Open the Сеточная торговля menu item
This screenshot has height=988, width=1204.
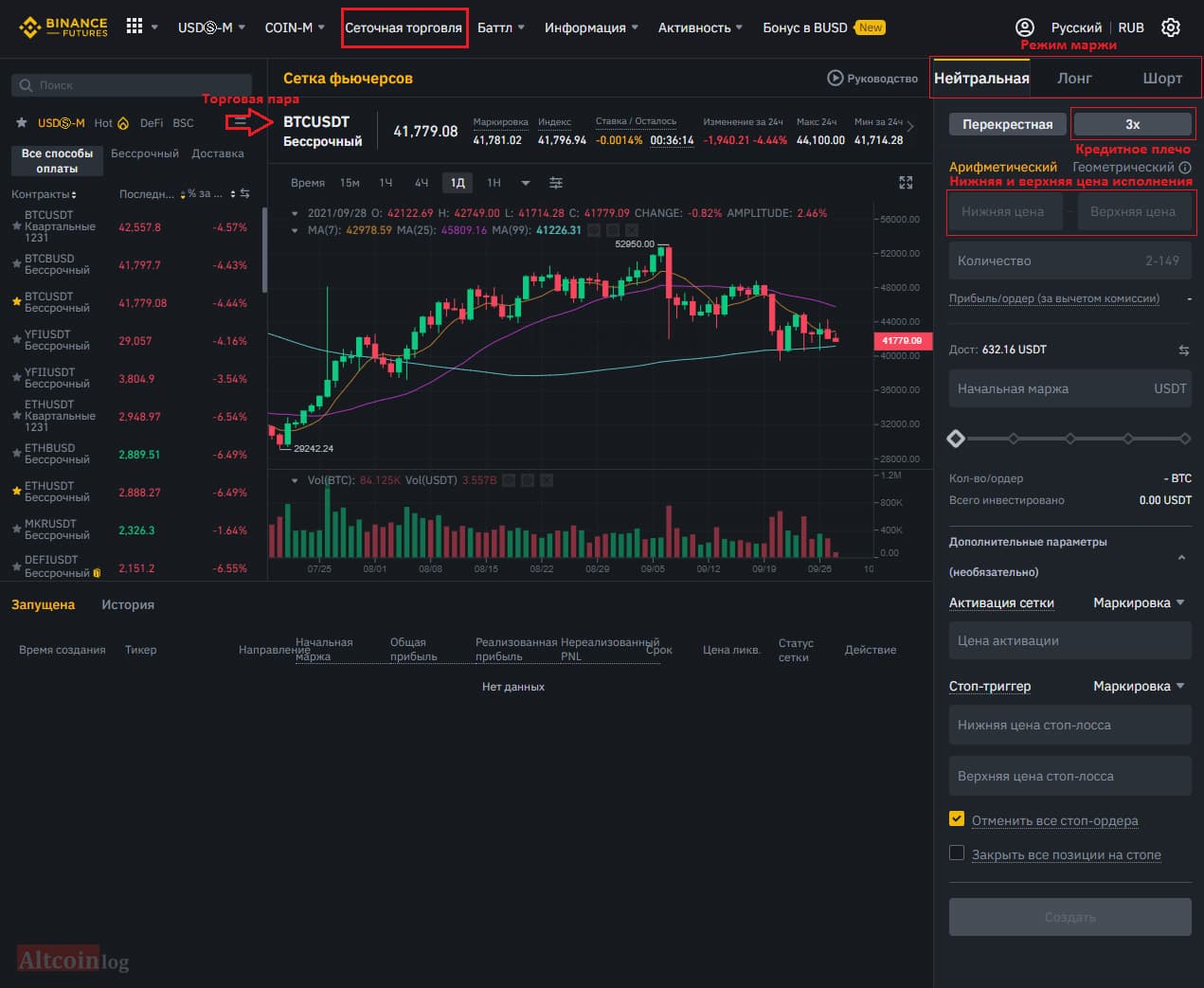404,27
